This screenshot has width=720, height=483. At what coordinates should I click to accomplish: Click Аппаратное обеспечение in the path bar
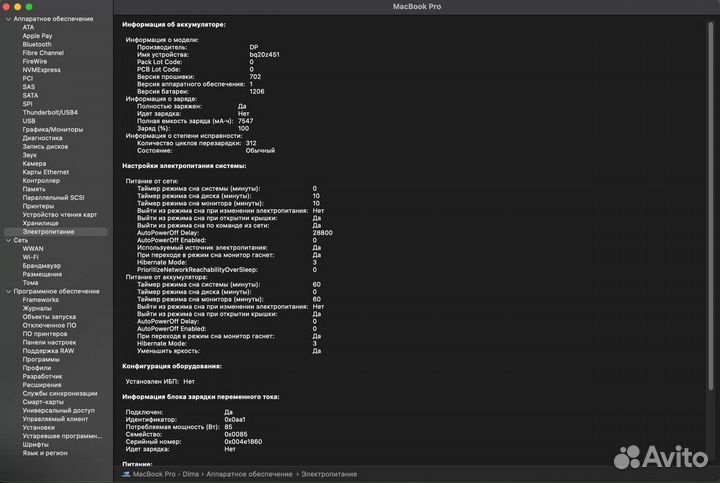[x=249, y=474]
